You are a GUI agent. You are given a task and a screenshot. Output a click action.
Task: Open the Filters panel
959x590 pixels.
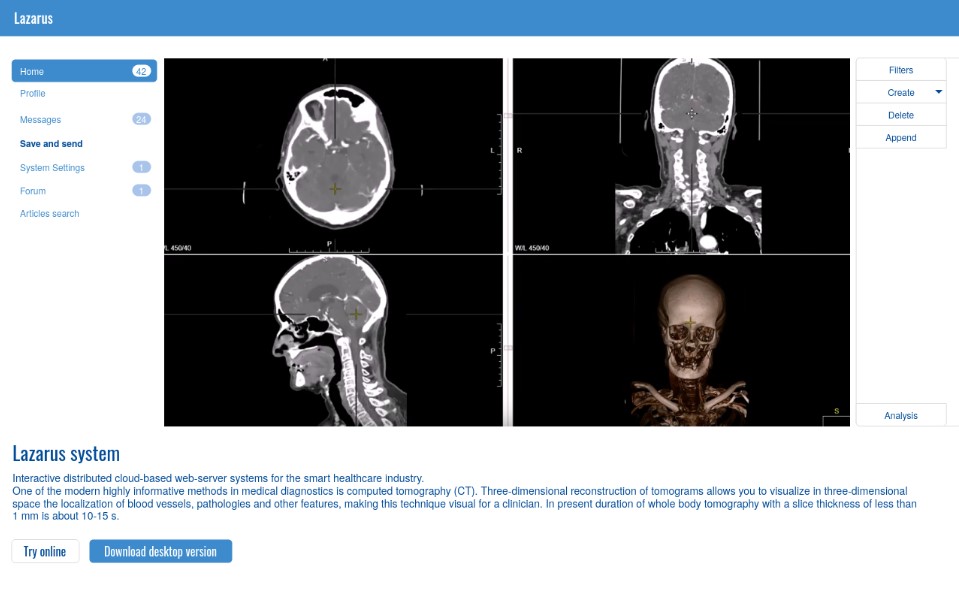point(900,70)
